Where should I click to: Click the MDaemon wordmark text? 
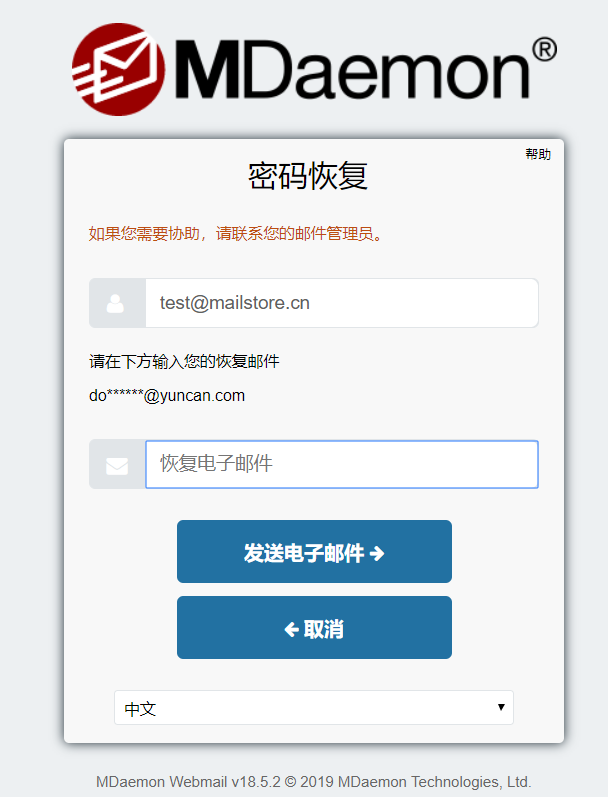(352, 70)
